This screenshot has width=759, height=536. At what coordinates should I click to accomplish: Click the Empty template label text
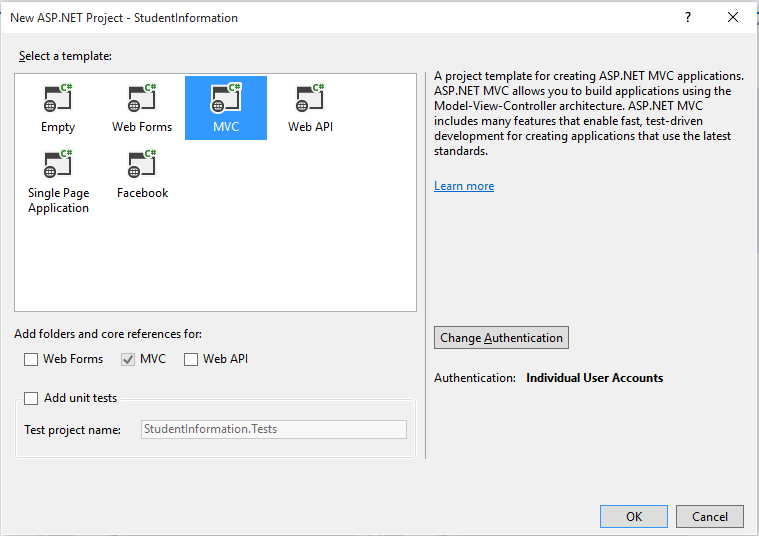coord(58,127)
